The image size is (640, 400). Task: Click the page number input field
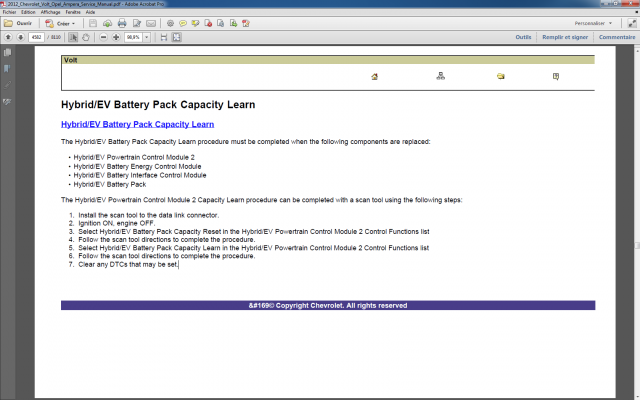pyautogui.click(x=36, y=36)
